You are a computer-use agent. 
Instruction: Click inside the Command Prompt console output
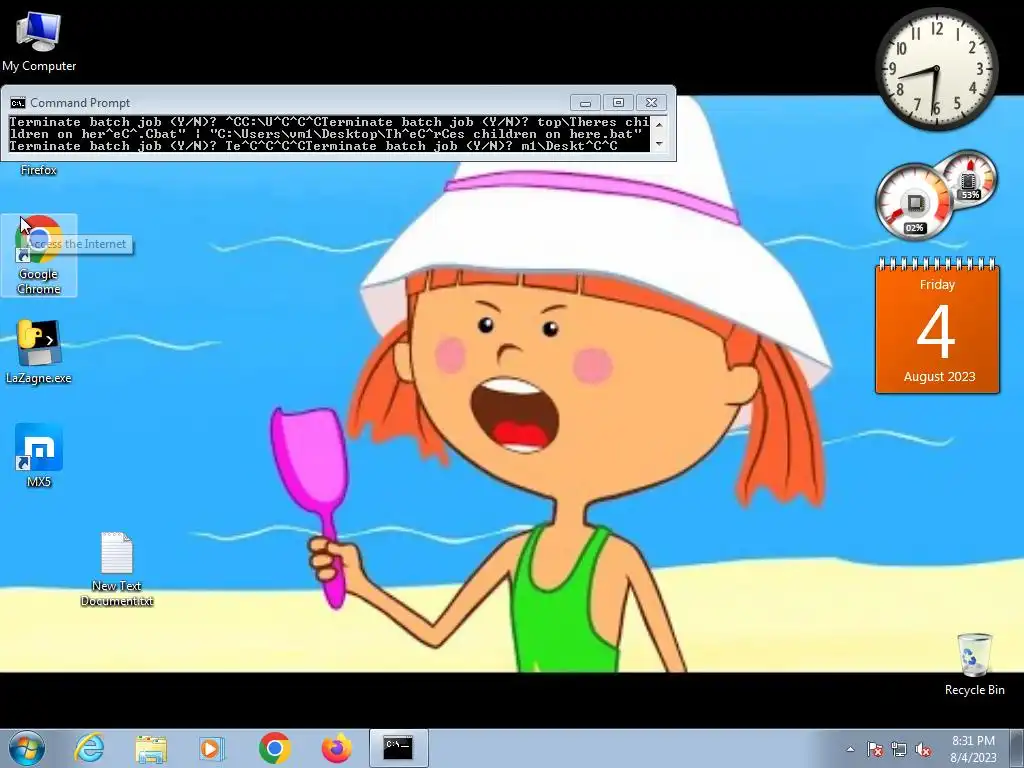pyautogui.click(x=330, y=134)
